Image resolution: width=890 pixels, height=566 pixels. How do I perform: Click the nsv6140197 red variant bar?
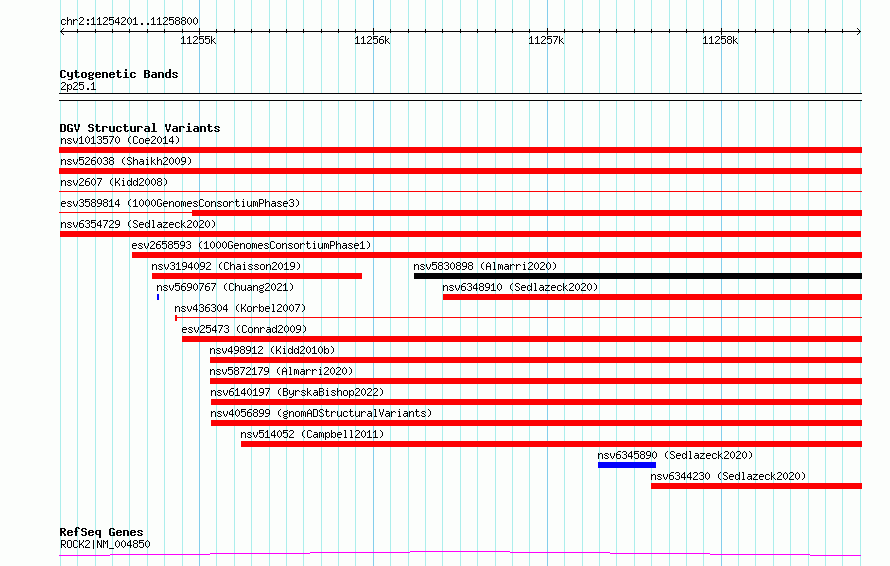coord(536,402)
